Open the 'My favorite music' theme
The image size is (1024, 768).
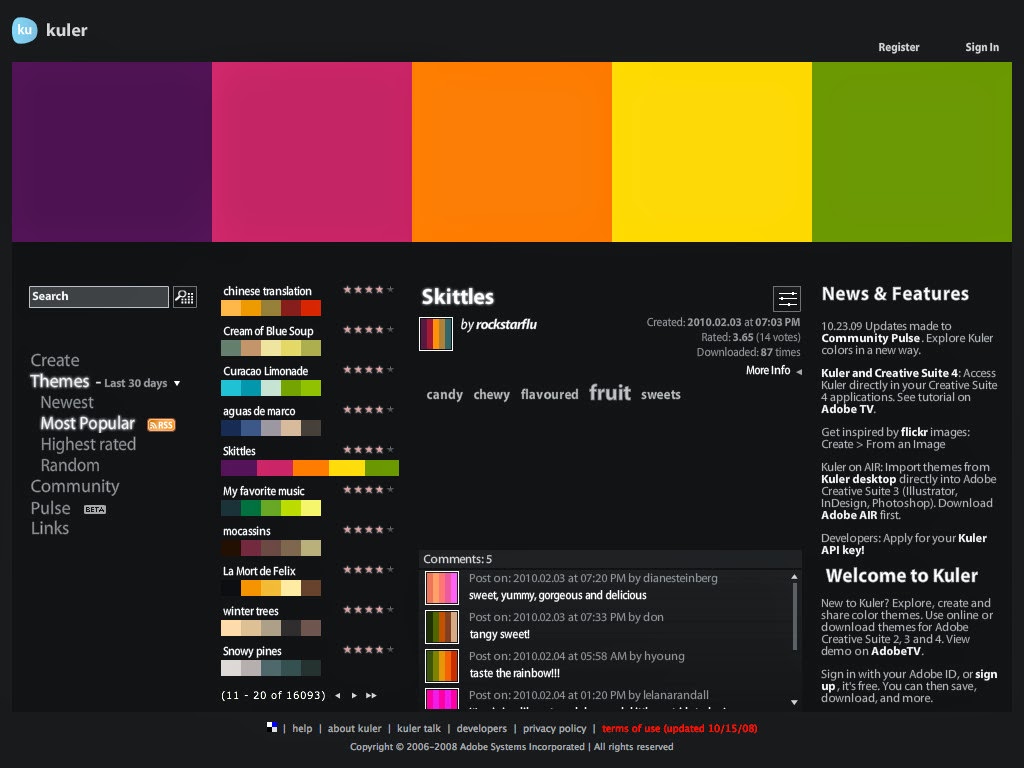[x=263, y=491]
